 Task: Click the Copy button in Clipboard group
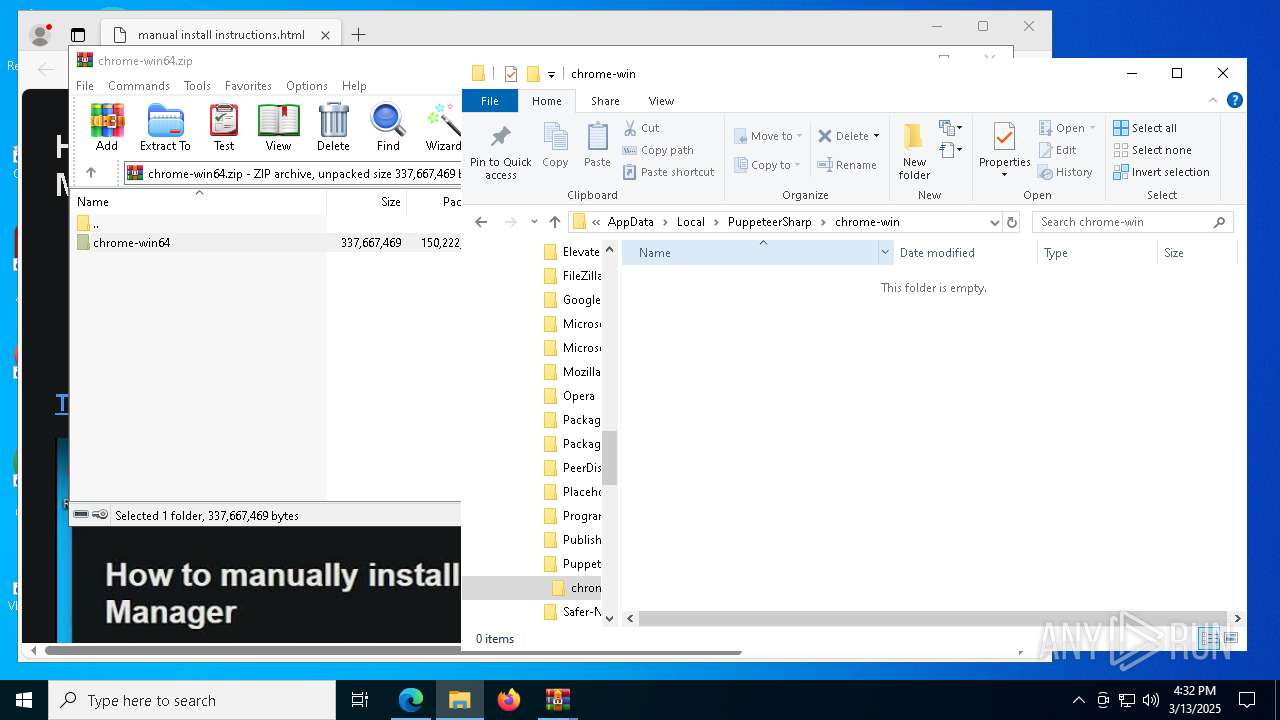tap(555, 146)
